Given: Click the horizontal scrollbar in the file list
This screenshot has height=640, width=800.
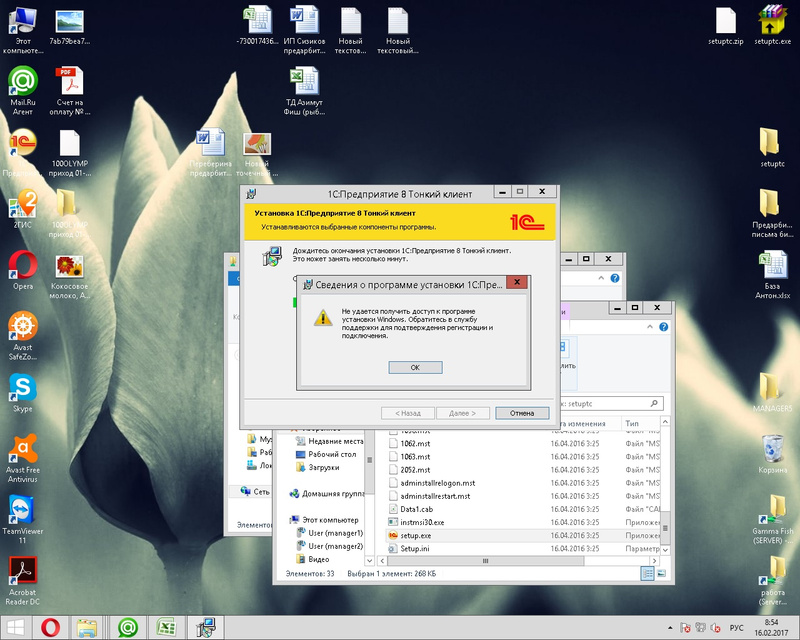Looking at the screenshot, I should tap(500, 562).
